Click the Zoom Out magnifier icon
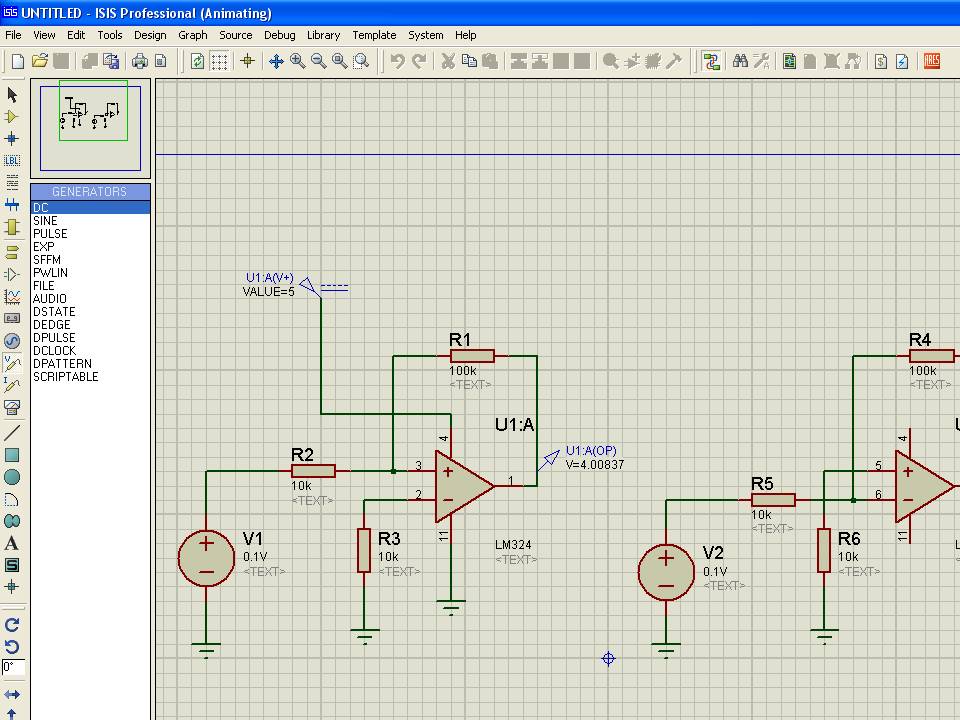 click(319, 61)
